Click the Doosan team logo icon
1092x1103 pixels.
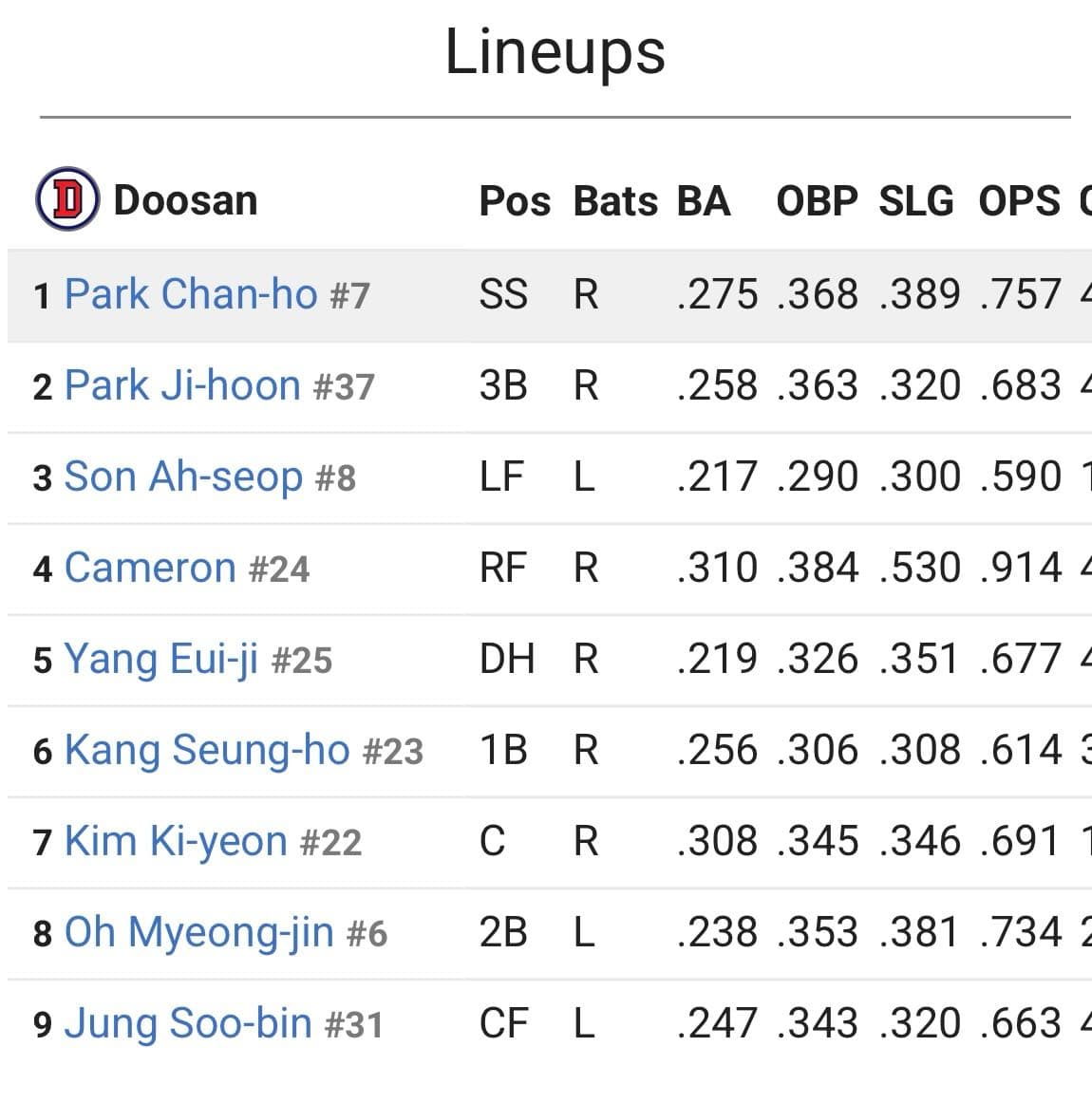(67, 199)
